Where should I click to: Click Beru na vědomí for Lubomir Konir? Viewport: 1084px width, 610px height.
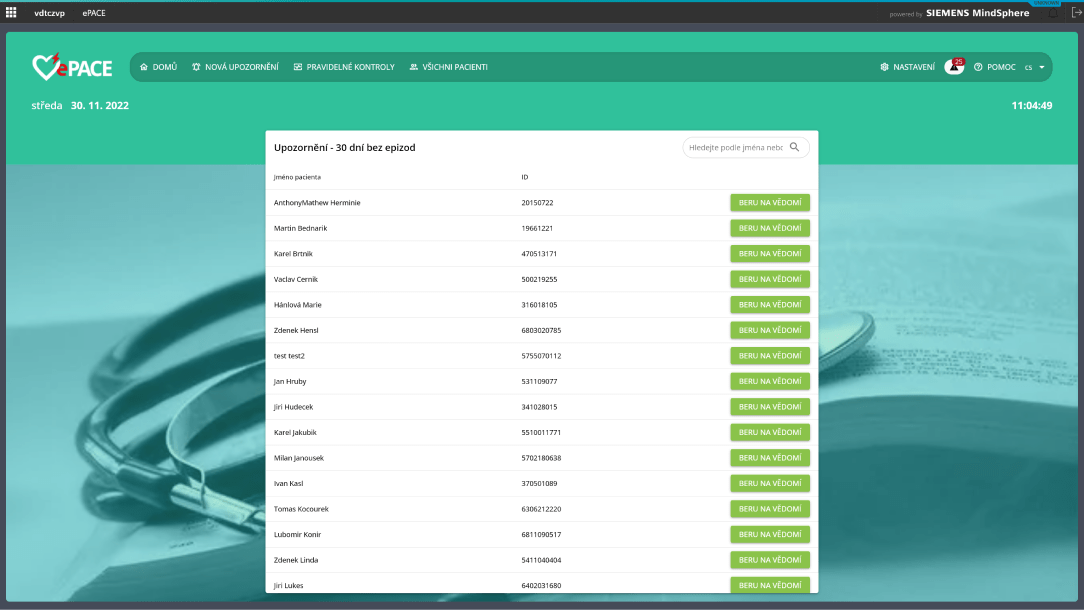[x=769, y=534]
